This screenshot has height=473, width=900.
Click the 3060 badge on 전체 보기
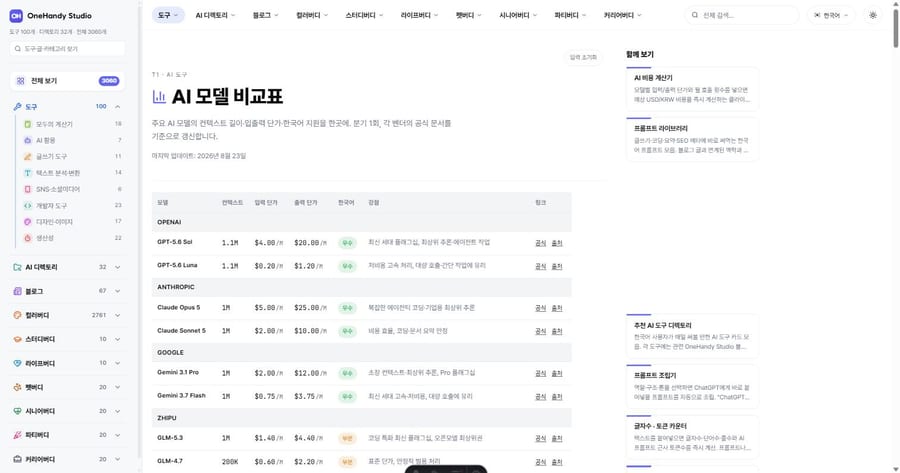[x=109, y=81]
